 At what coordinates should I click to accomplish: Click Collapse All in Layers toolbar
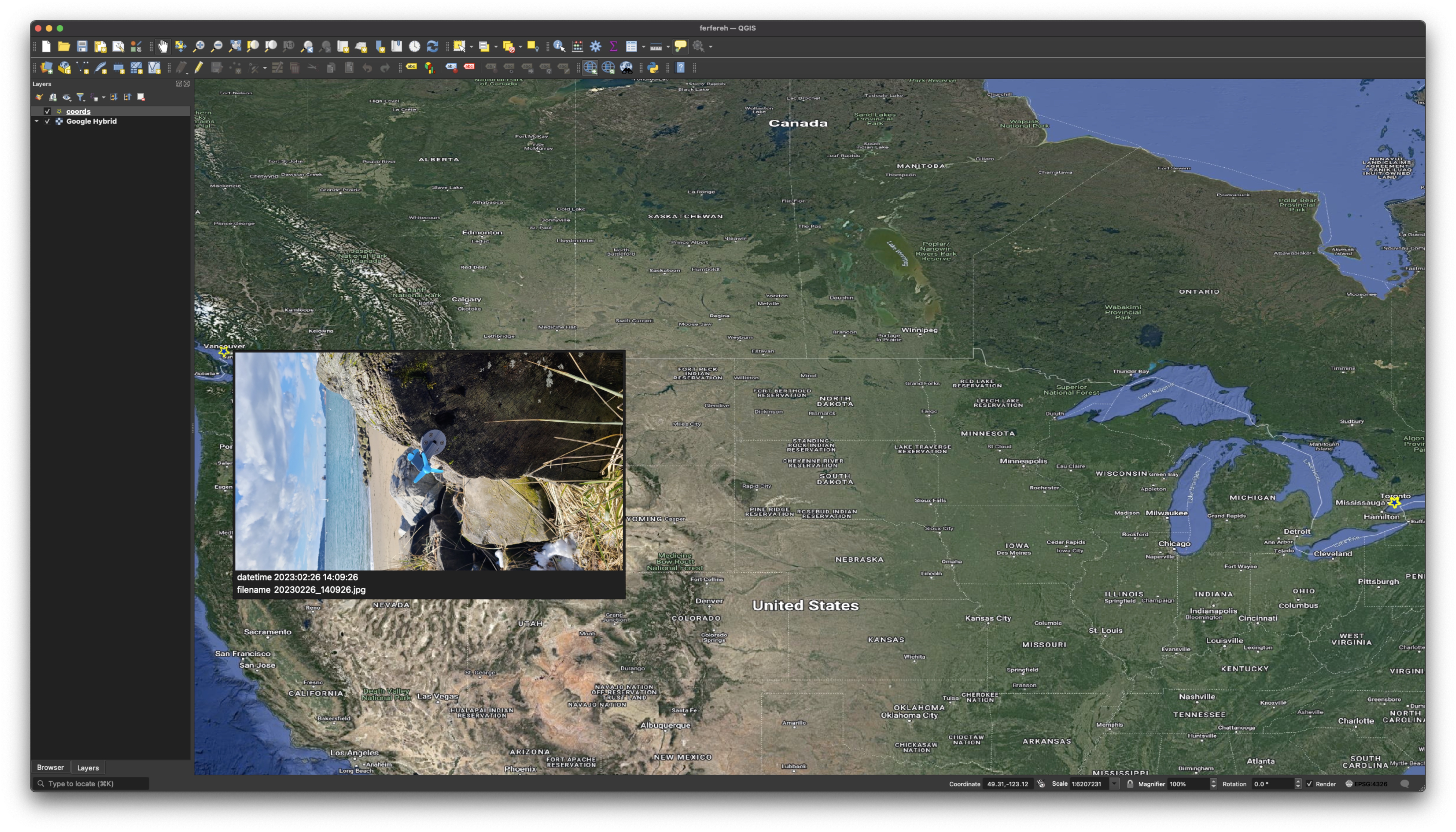coord(128,98)
